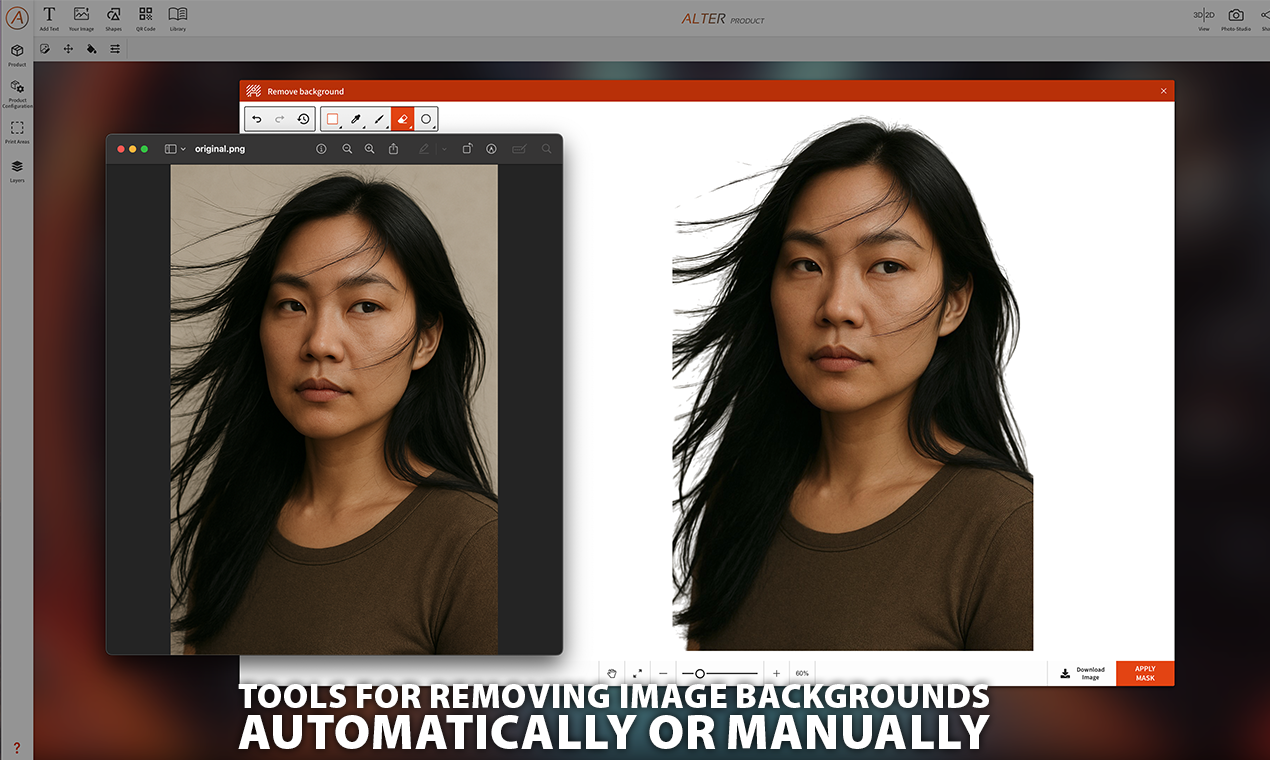Toggle the 3D/2D View switch
Viewport: 1270px width, 760px height.
[x=1204, y=18]
